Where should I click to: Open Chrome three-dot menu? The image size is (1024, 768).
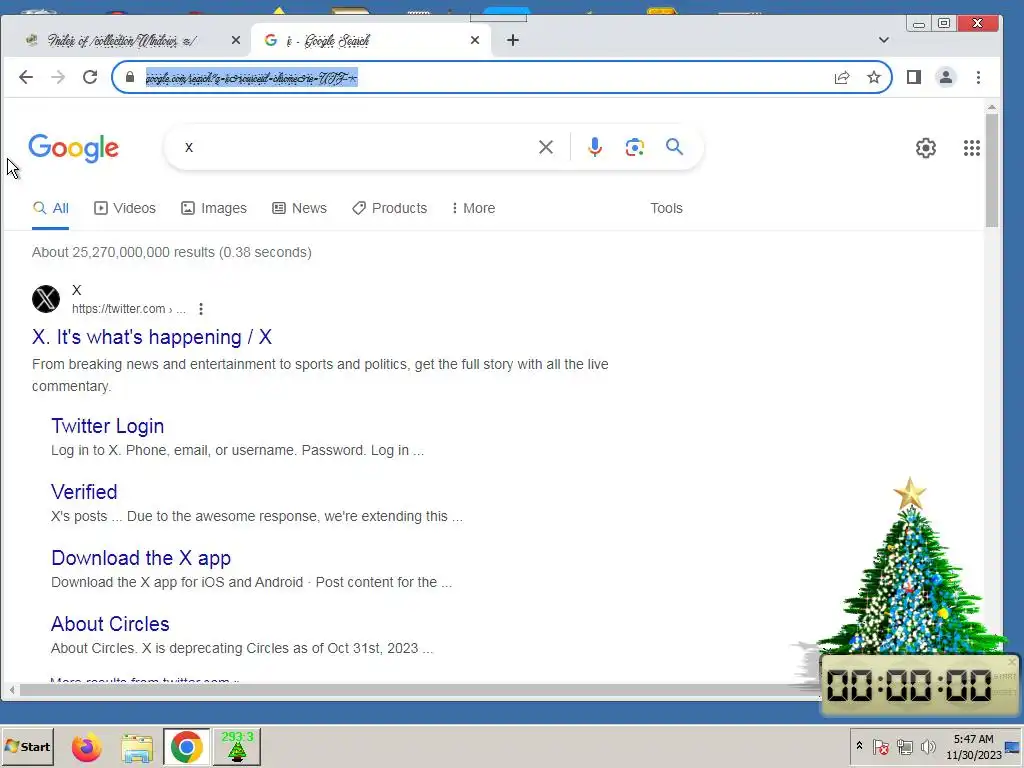[978, 78]
